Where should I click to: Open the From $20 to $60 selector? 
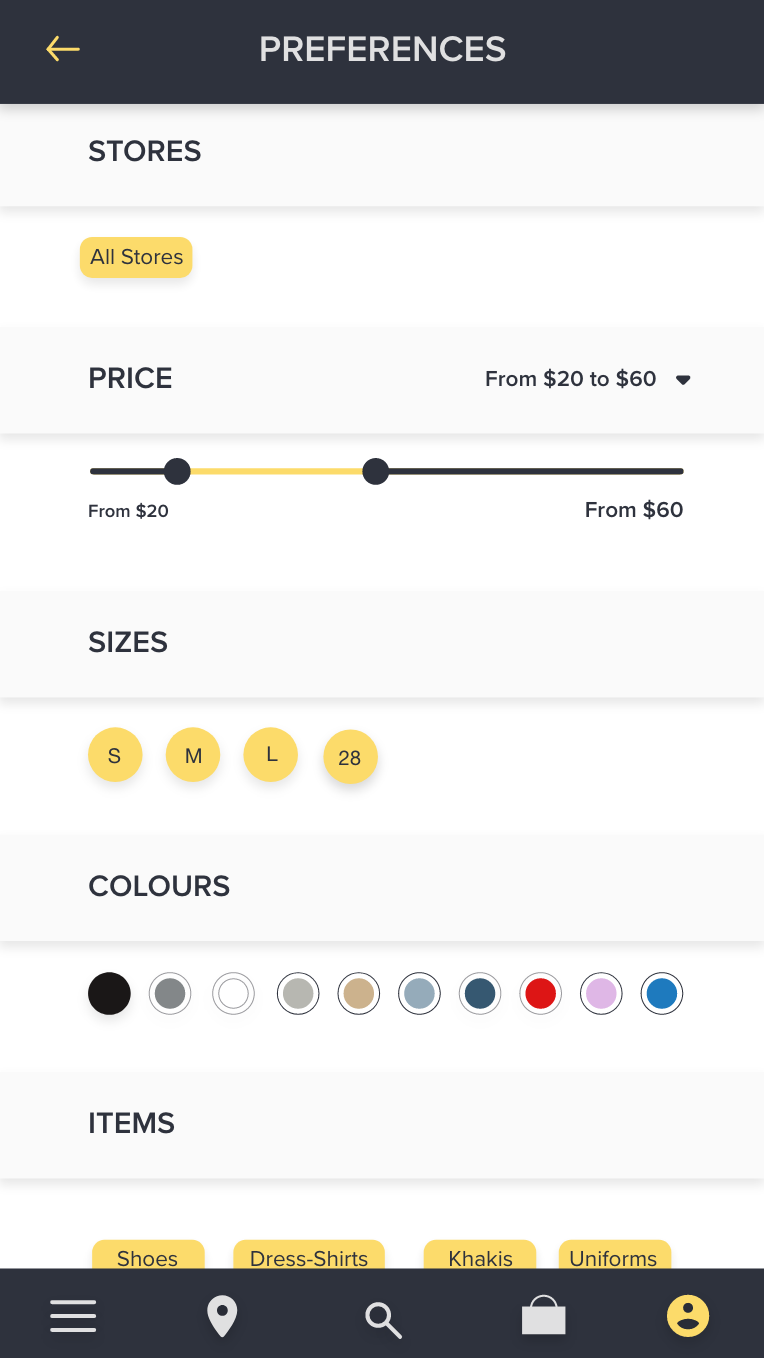click(589, 379)
